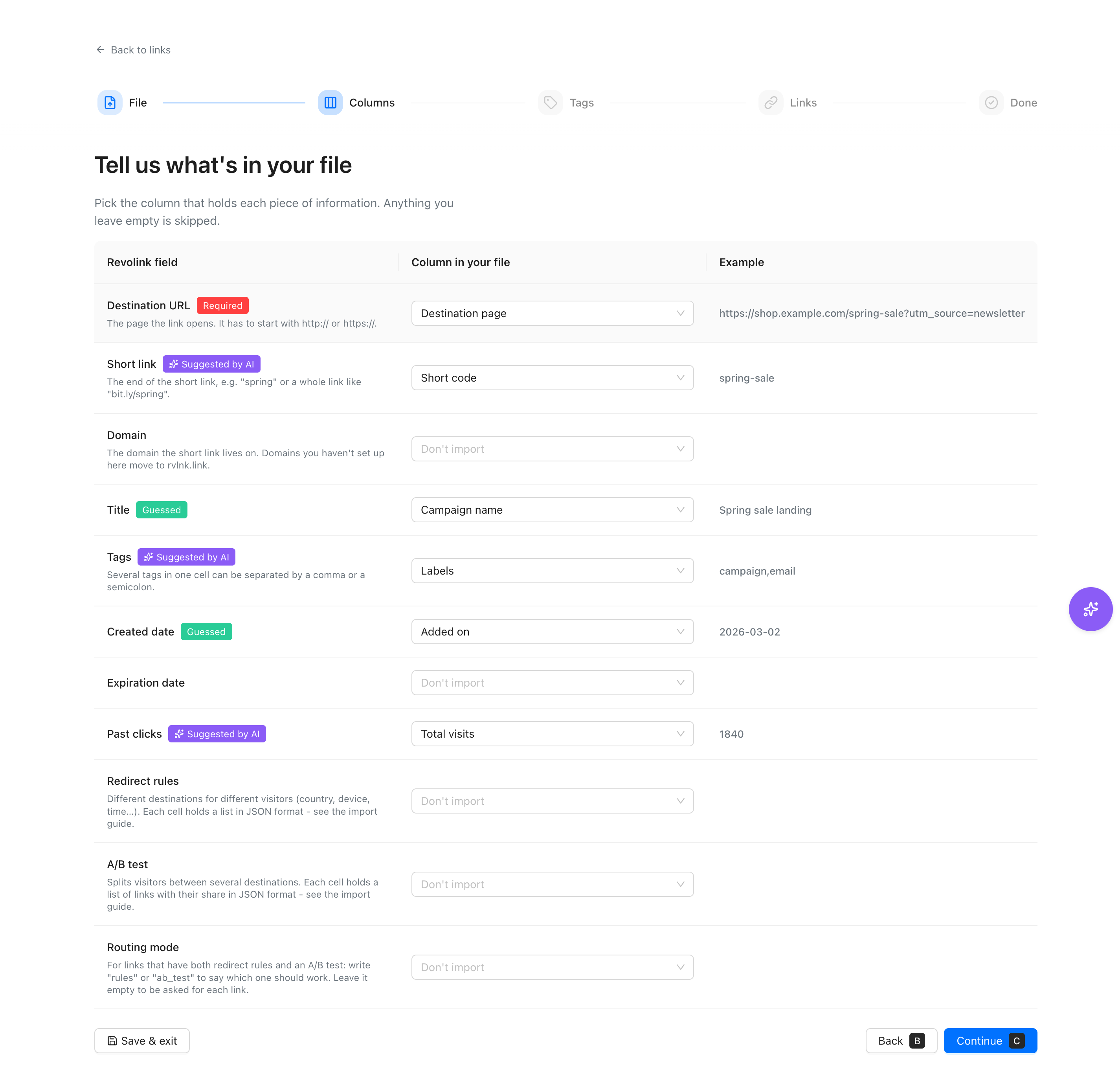Open the Routing mode column dropdown
The height and width of the screenshot is (1091, 1120).
(552, 967)
